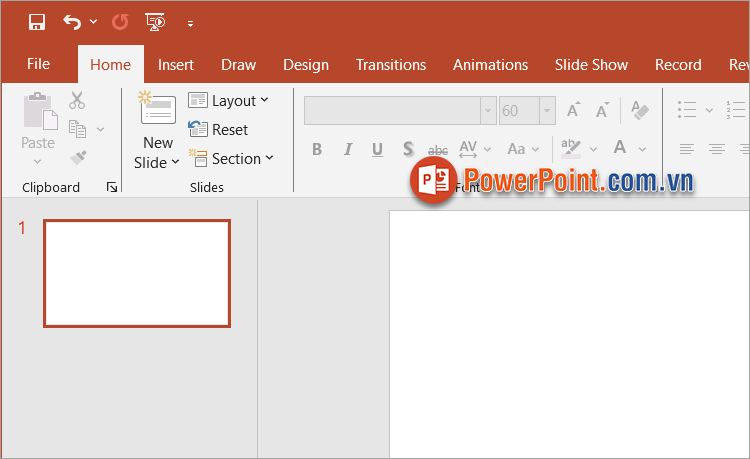Click Clear All Formatting icon

point(640,110)
